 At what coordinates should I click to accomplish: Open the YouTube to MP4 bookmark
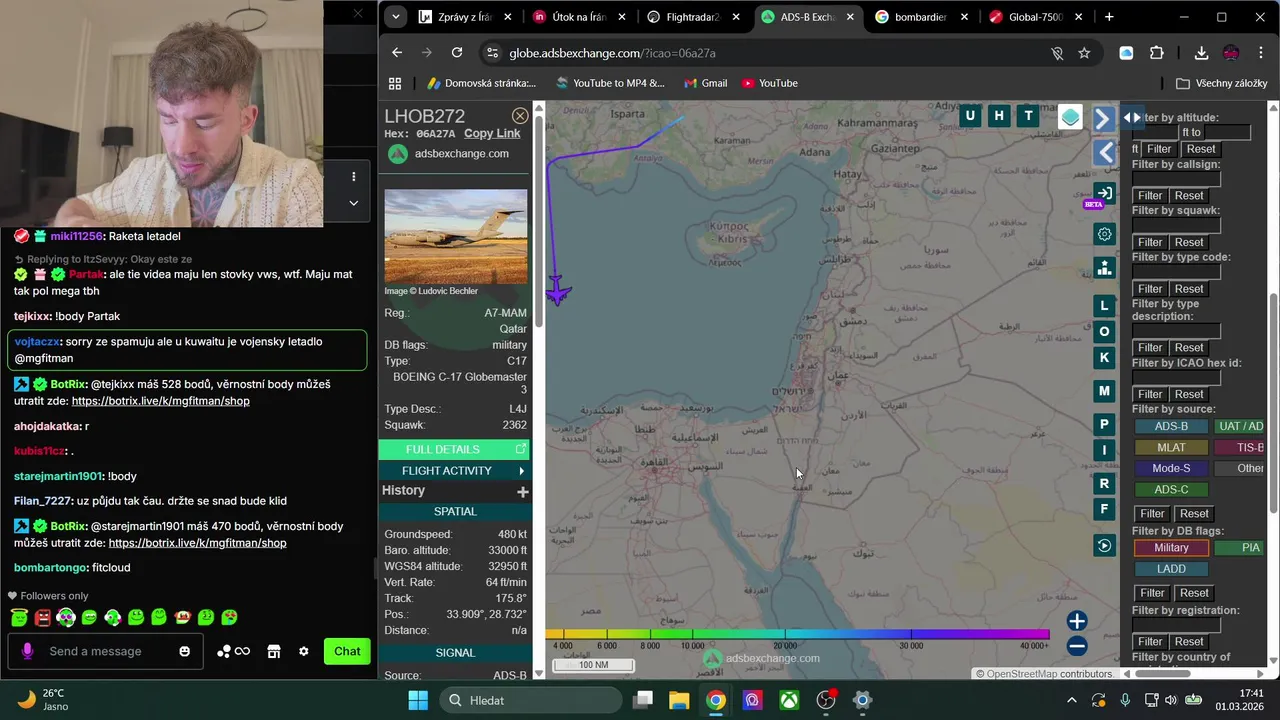click(610, 83)
